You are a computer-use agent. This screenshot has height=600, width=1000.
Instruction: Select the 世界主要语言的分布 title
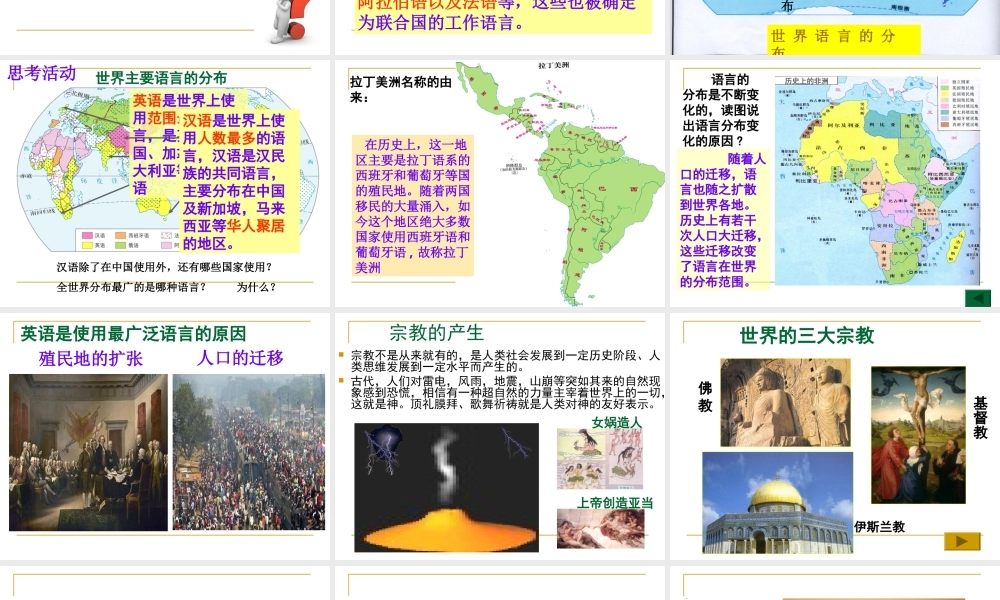click(161, 78)
